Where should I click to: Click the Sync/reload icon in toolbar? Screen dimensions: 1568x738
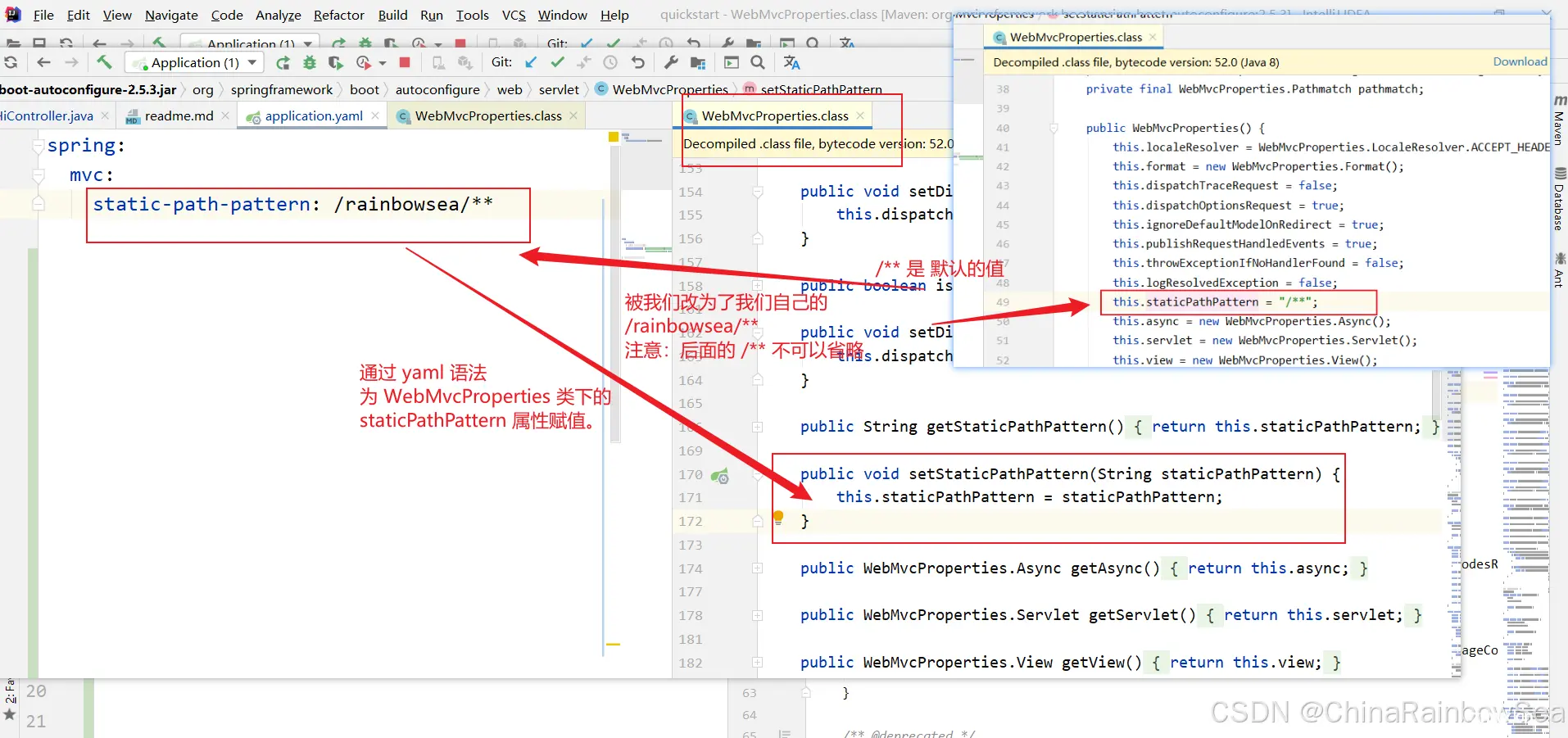pyautogui.click(x=11, y=62)
